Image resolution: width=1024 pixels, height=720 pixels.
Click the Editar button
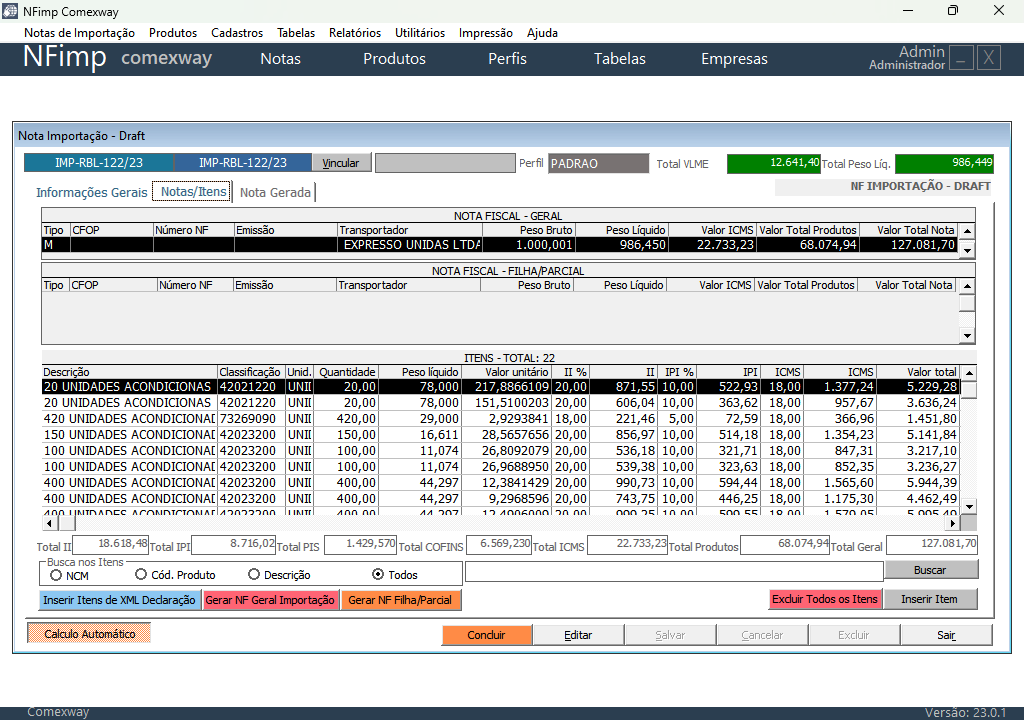(x=578, y=634)
